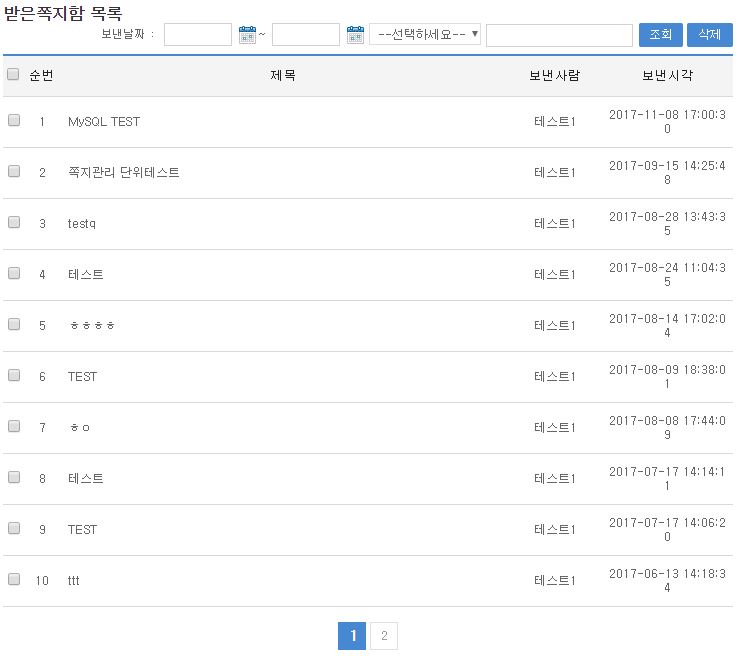Click the 보낸시각 column header
745x656 pixels.
tap(667, 76)
